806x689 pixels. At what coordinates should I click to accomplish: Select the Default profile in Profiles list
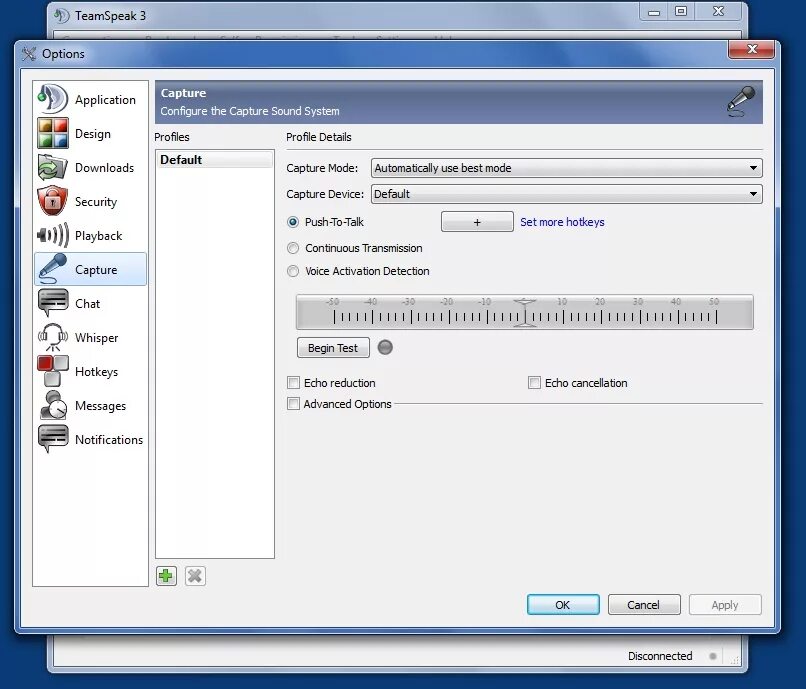tap(215, 159)
